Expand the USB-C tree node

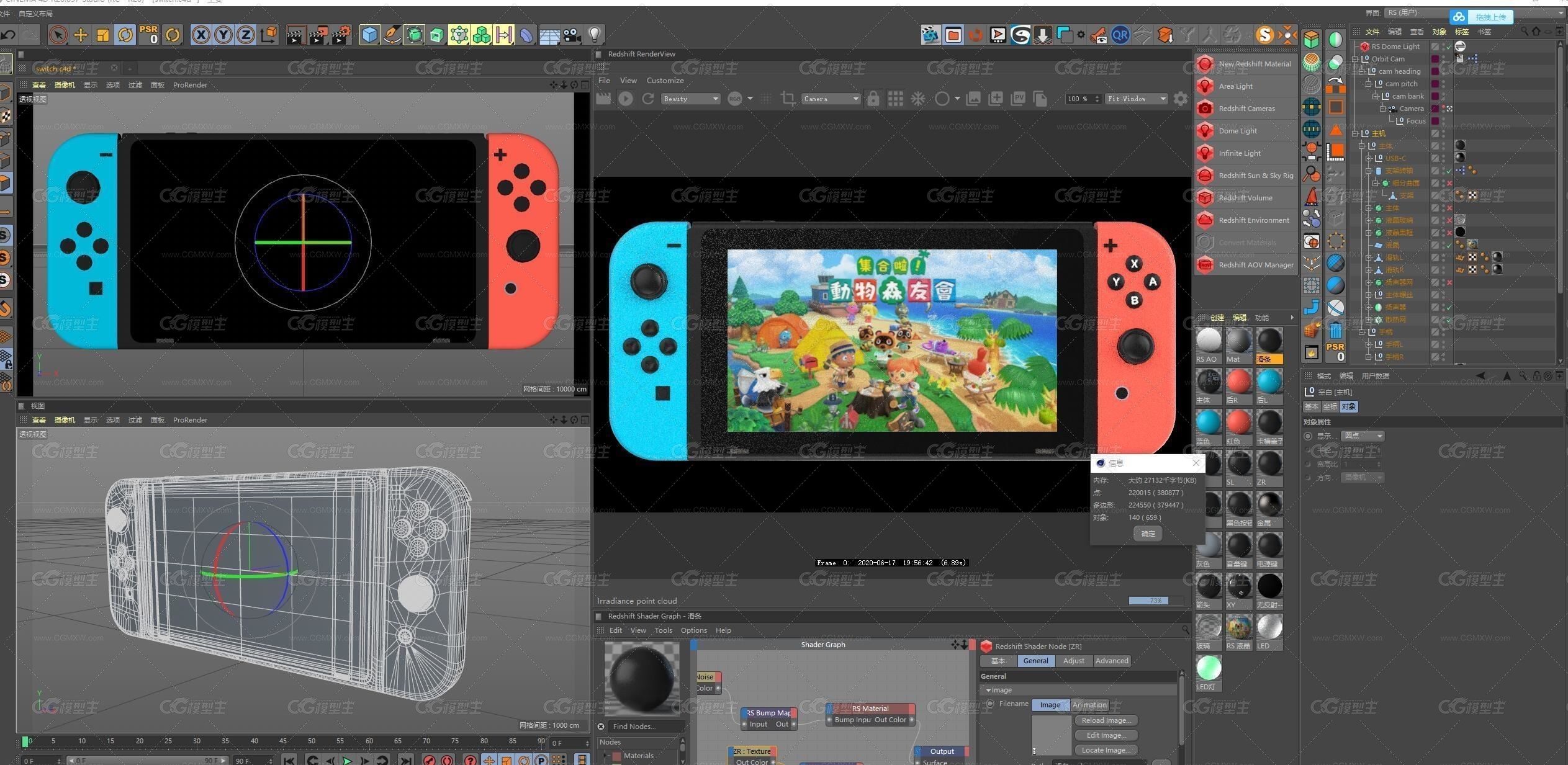1369,158
